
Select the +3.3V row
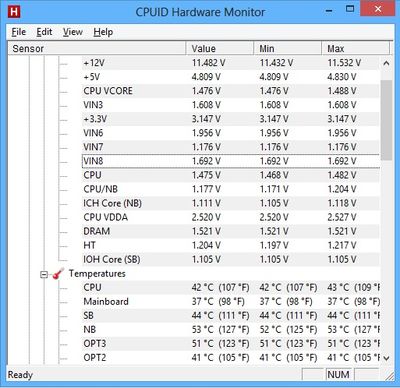[231, 119]
